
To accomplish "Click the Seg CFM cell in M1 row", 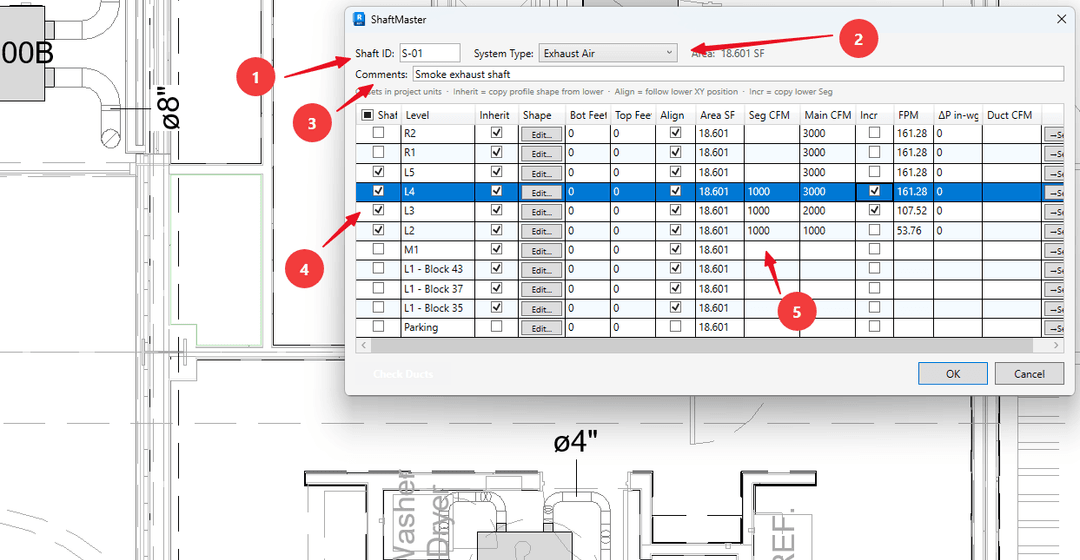I will (771, 249).
